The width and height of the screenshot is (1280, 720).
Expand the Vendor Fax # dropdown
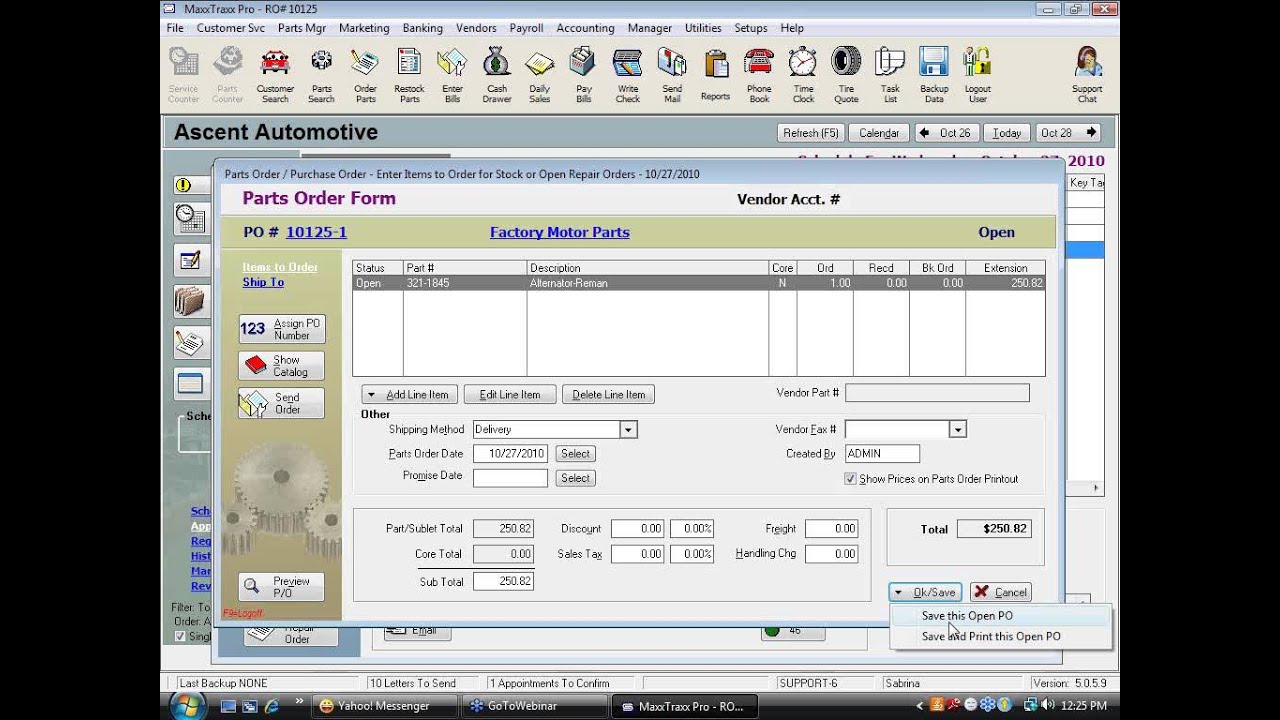tap(957, 430)
